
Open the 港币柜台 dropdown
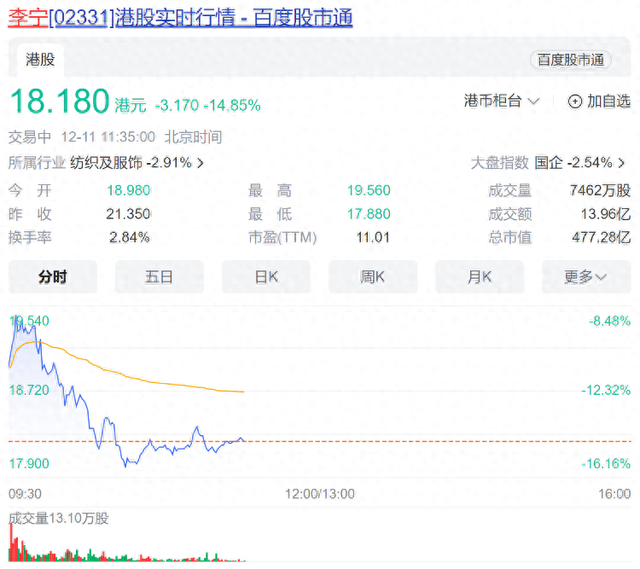502,101
